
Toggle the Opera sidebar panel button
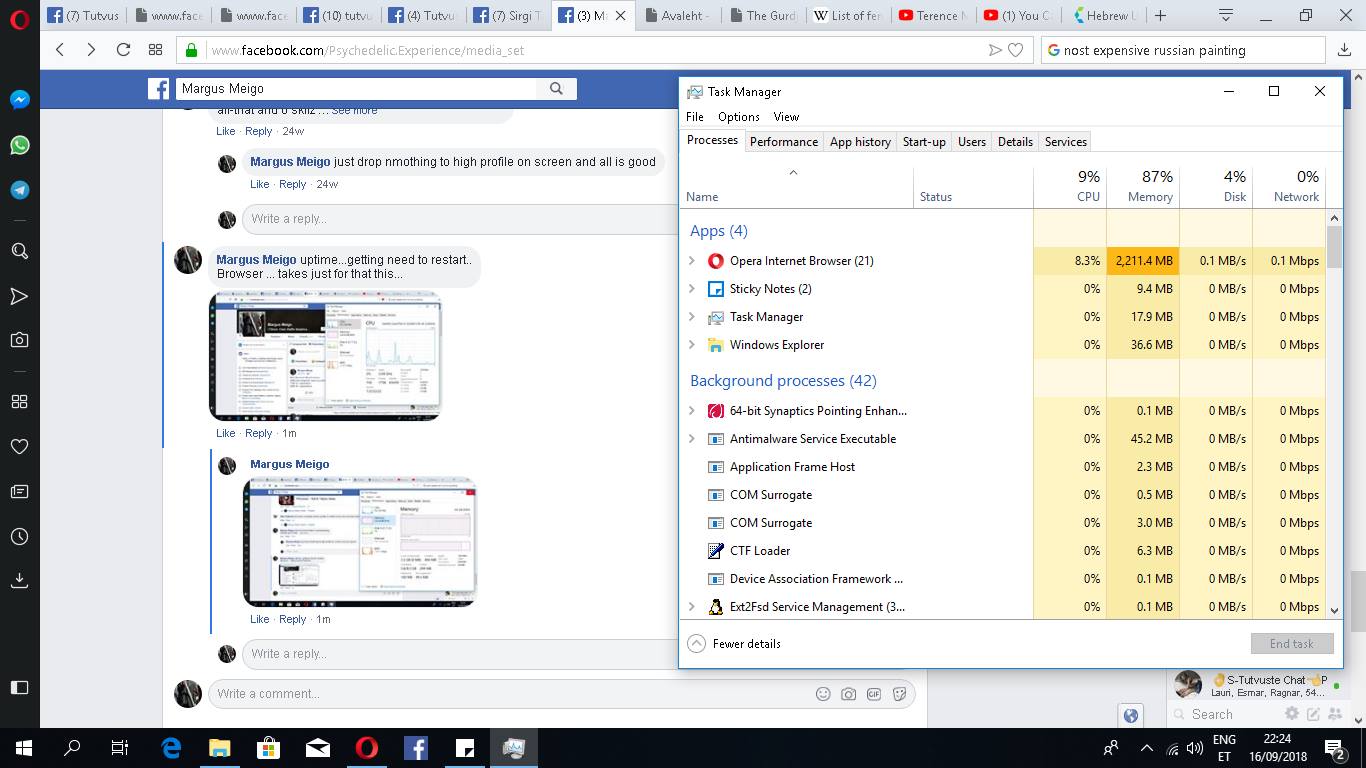click(x=19, y=687)
